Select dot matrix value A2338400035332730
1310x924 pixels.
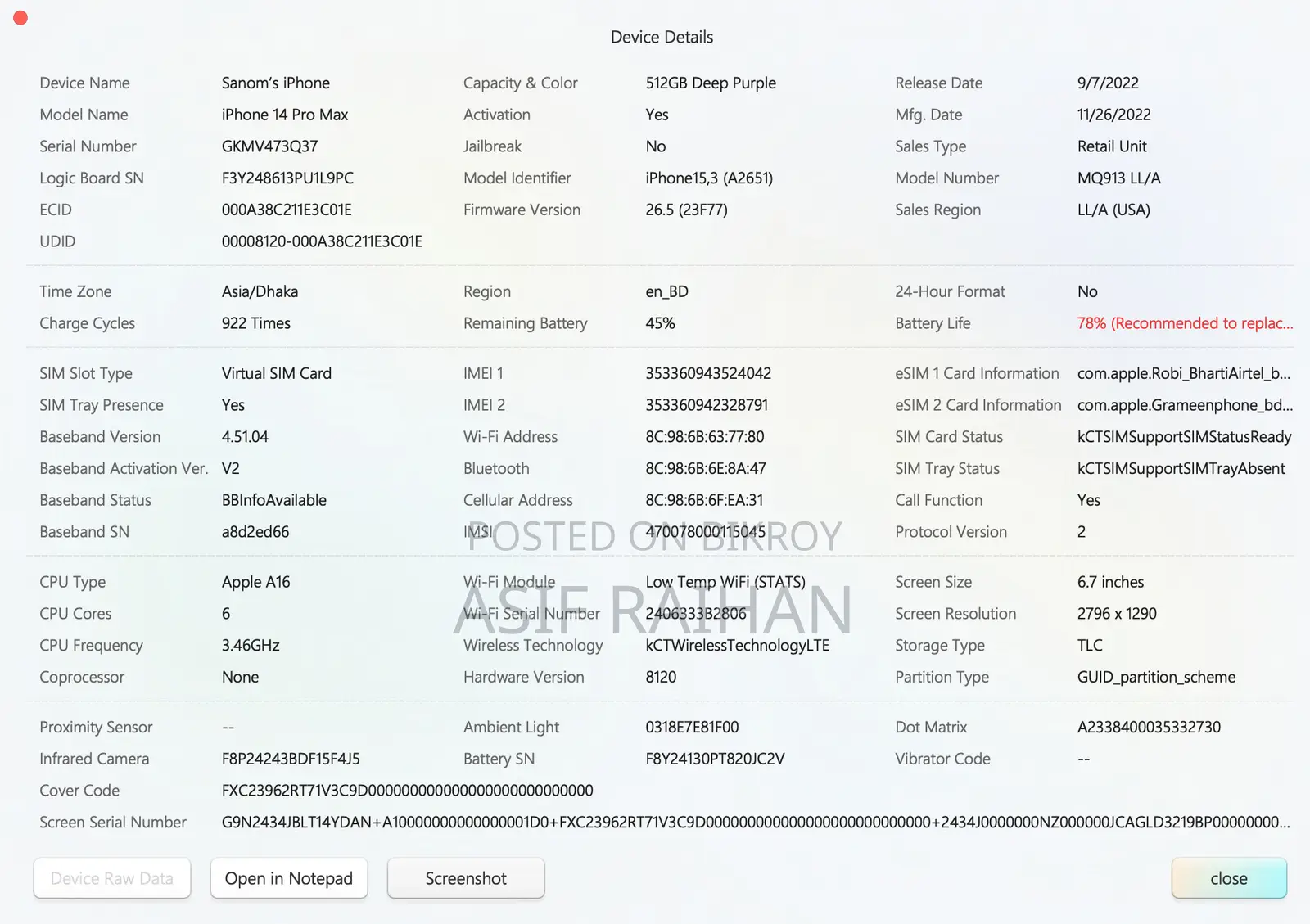coord(1149,727)
